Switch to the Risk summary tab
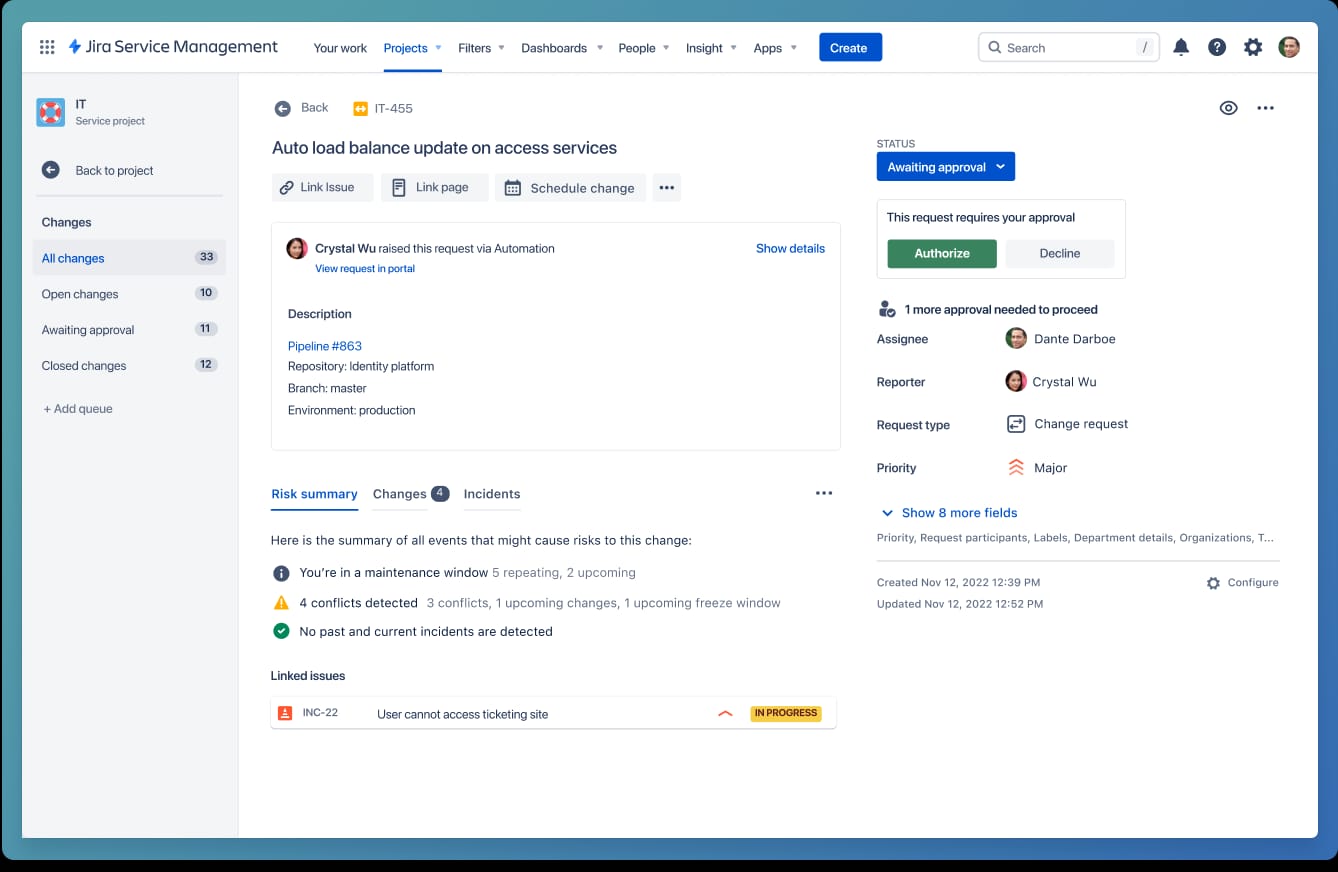1338x872 pixels. 314,494
